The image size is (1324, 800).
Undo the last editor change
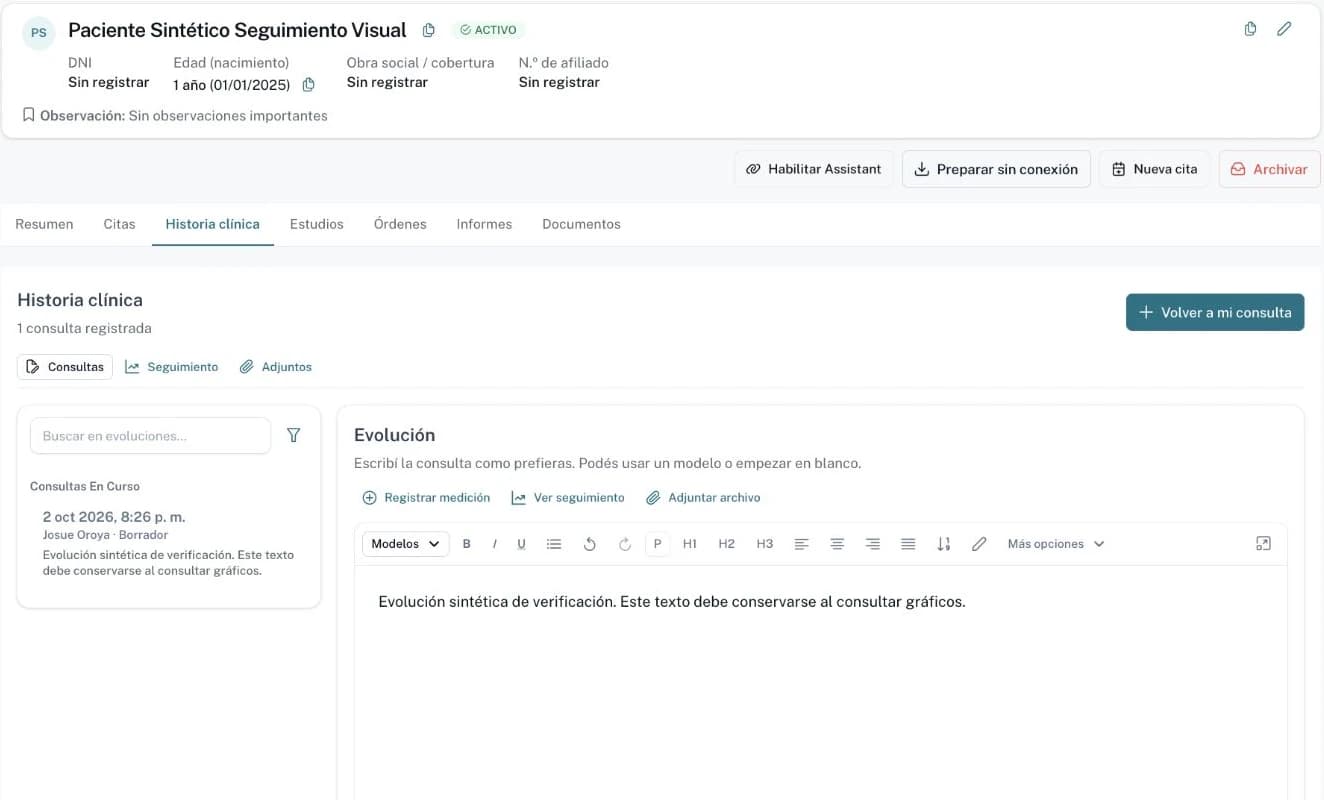point(590,544)
